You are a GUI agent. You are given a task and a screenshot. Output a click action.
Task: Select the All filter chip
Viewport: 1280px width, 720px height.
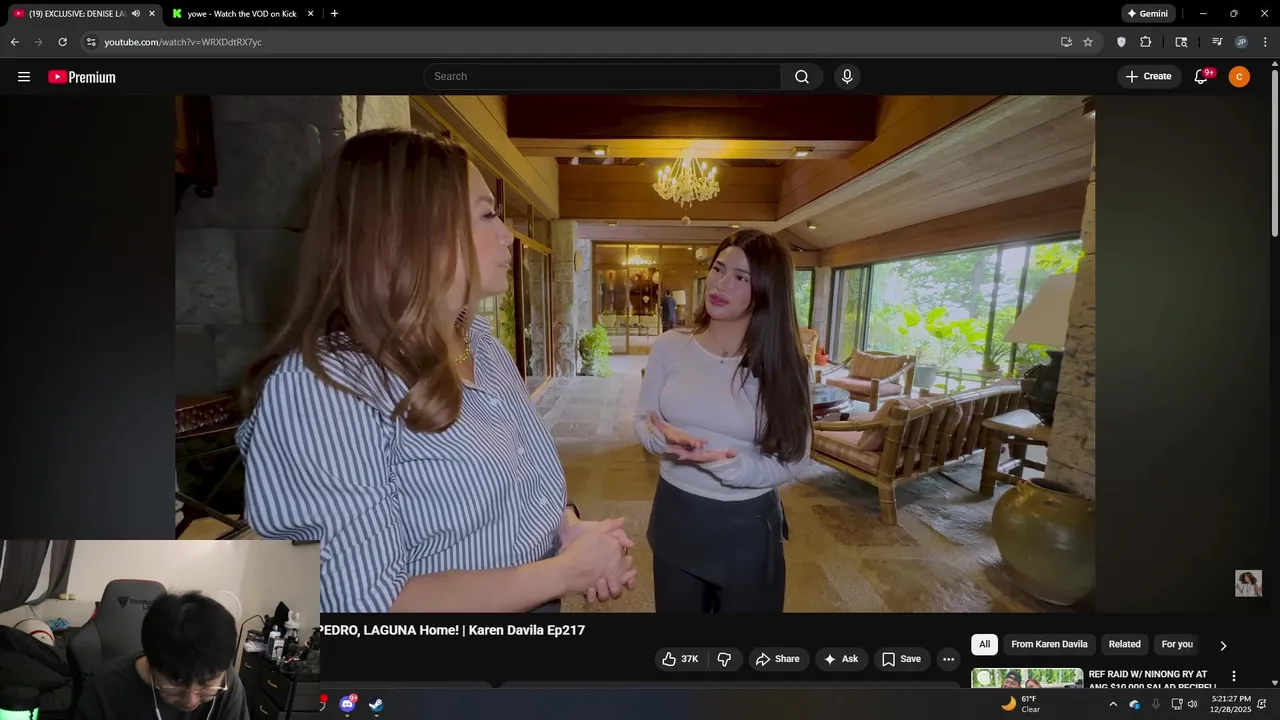pyautogui.click(x=984, y=644)
